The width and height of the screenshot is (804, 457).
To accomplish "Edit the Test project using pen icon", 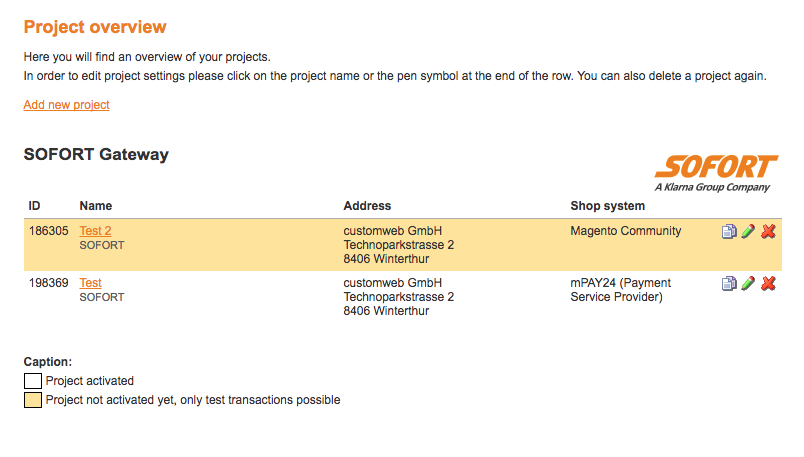I will (x=748, y=283).
